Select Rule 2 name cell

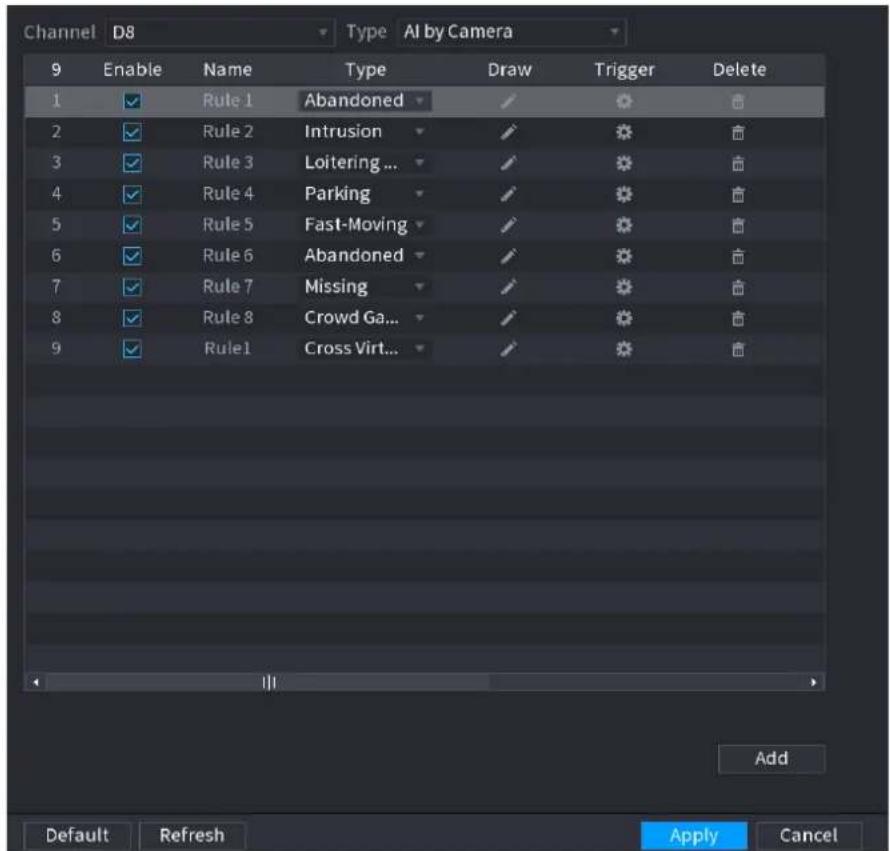(228, 132)
